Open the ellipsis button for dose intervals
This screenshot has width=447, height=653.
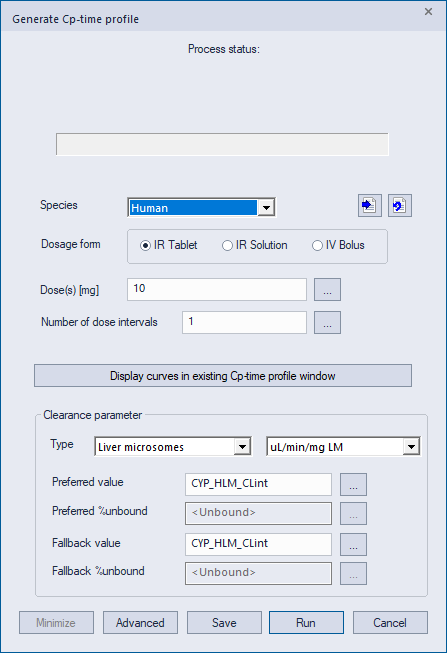pyautogui.click(x=327, y=322)
